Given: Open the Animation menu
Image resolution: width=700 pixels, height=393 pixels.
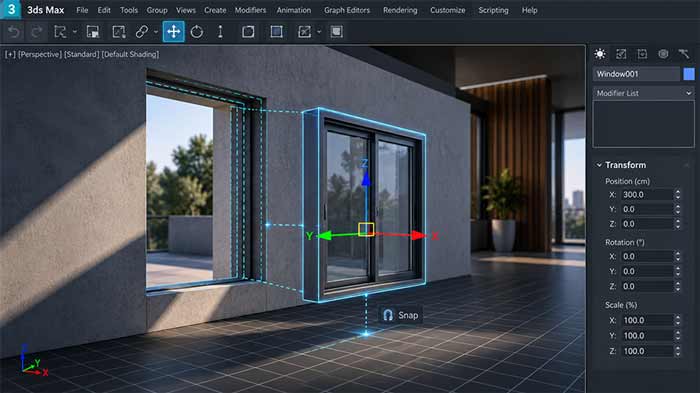Looking at the screenshot, I should [x=294, y=10].
